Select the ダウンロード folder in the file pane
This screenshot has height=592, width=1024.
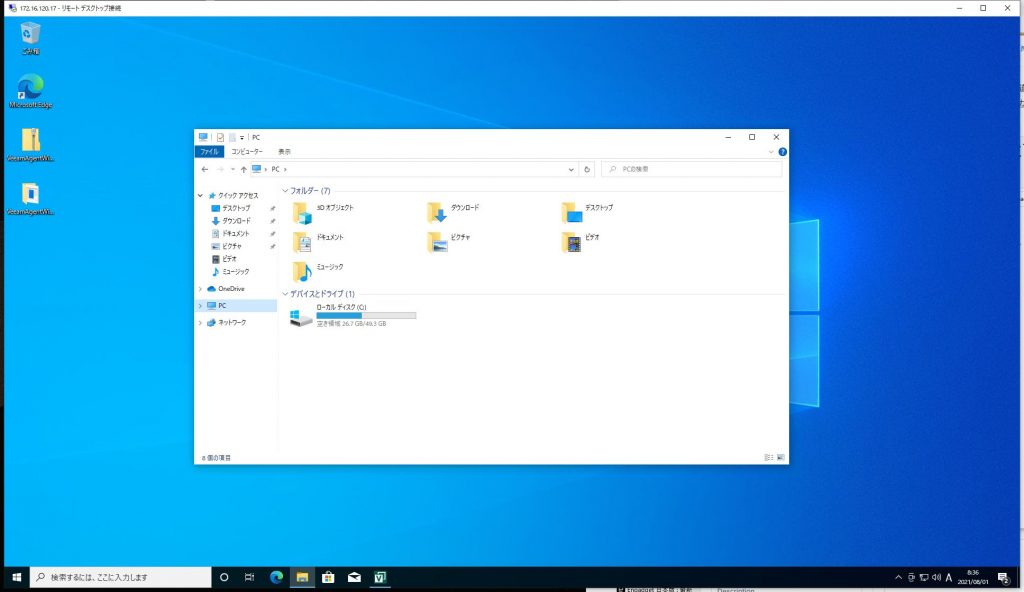[x=453, y=213]
